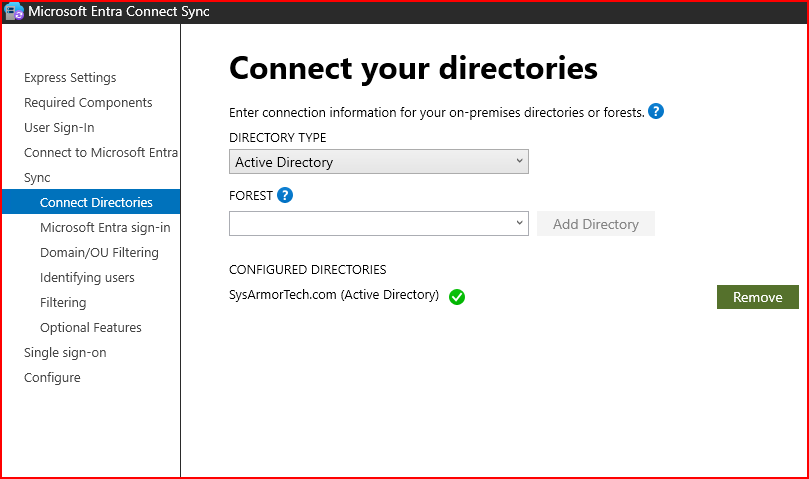Remove the SysArmorTech.com directory

tap(757, 297)
